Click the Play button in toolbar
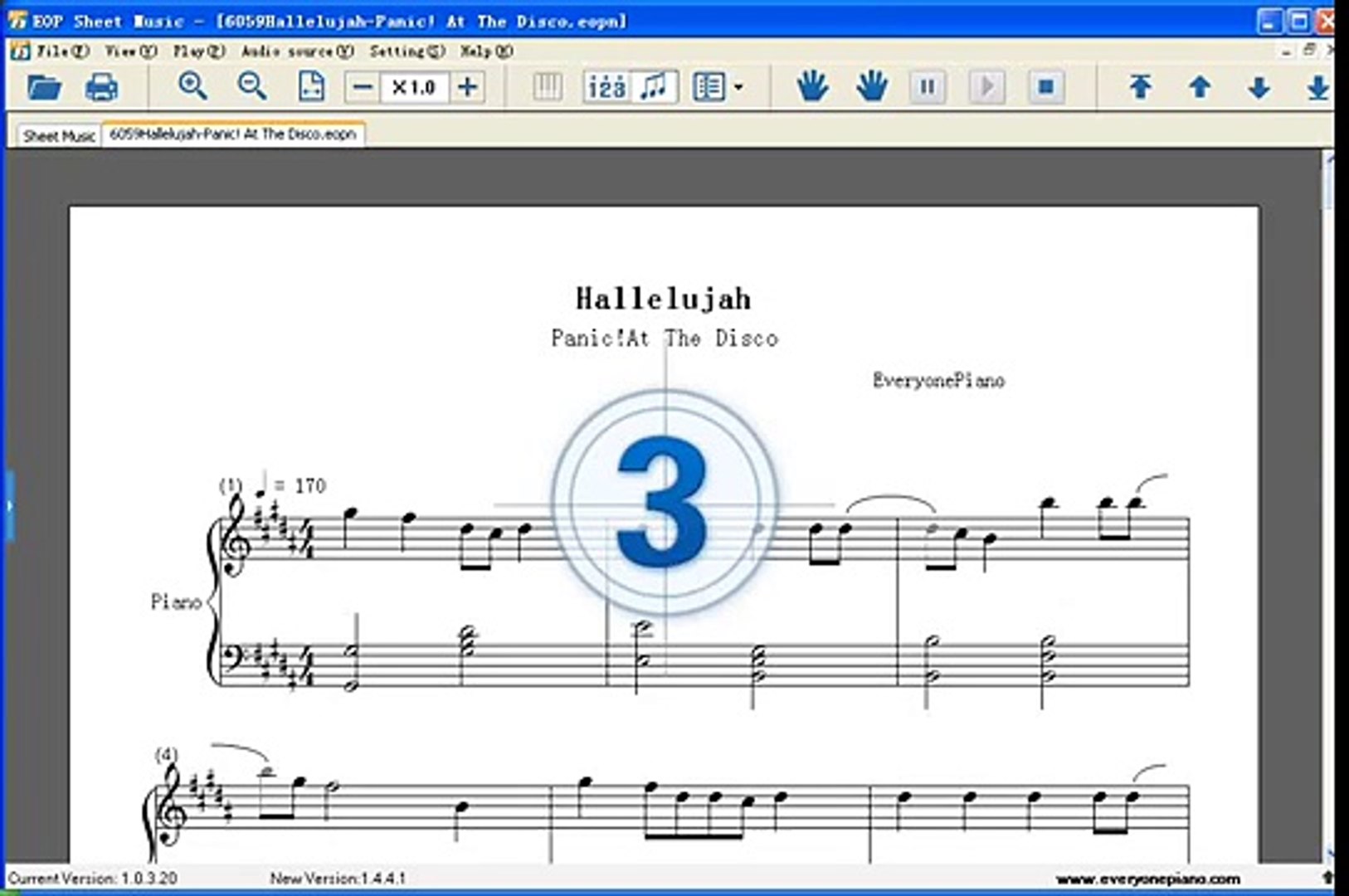 click(986, 87)
